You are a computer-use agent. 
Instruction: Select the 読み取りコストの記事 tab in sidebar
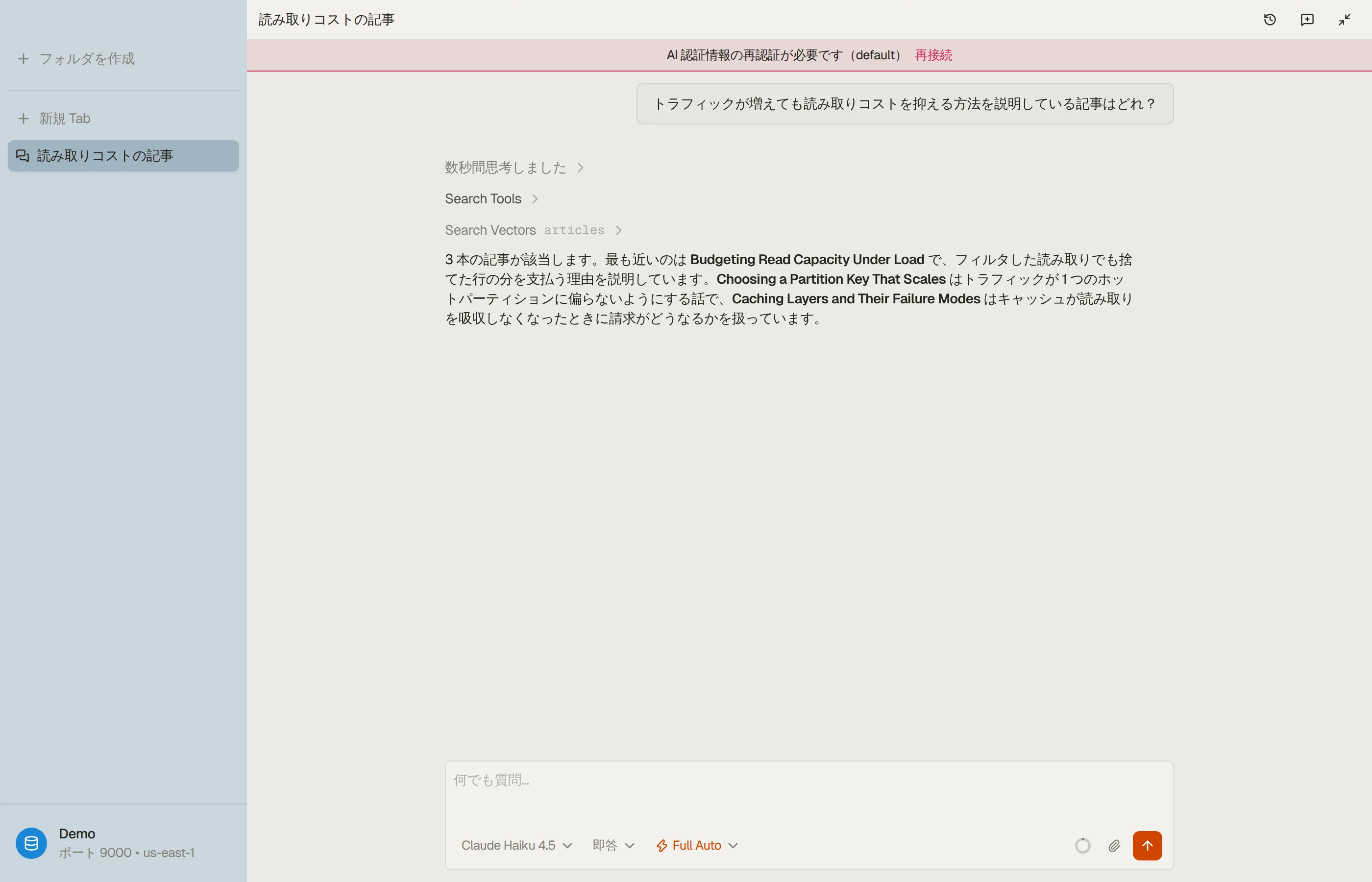coord(123,156)
